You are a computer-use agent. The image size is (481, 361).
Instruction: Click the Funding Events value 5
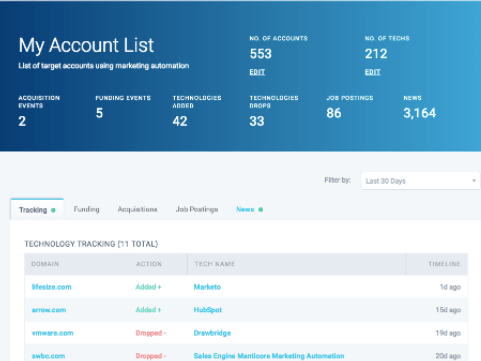point(99,113)
